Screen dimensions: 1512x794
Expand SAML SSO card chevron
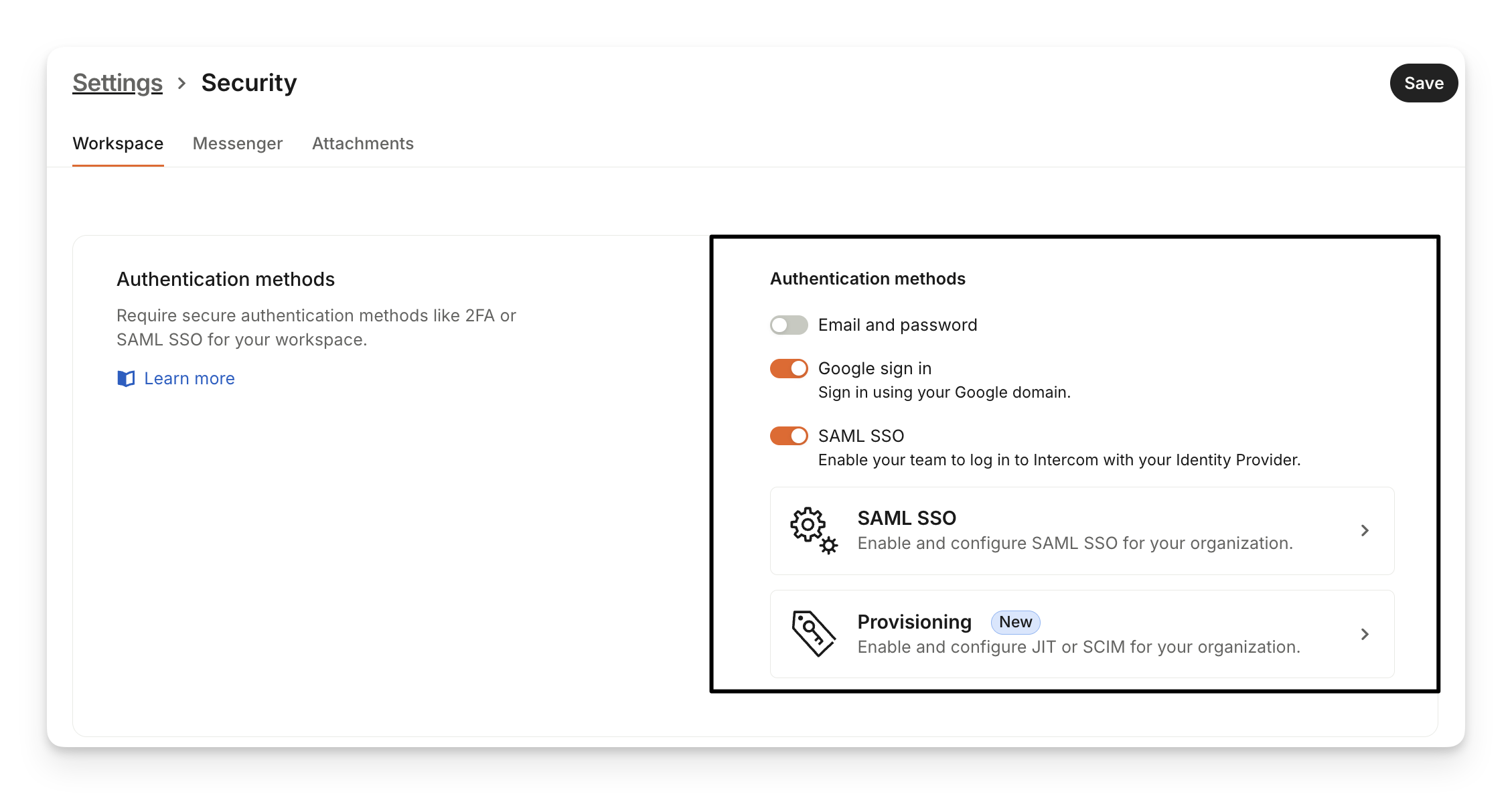click(1365, 531)
